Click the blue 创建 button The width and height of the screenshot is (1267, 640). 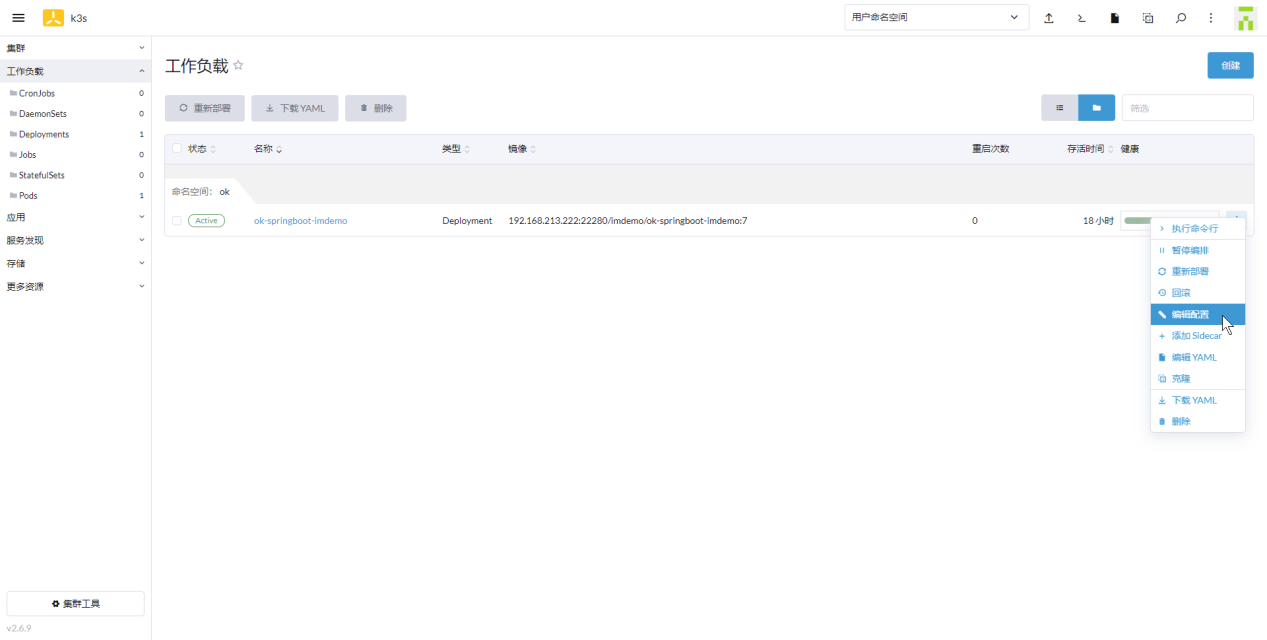pyautogui.click(x=1230, y=66)
